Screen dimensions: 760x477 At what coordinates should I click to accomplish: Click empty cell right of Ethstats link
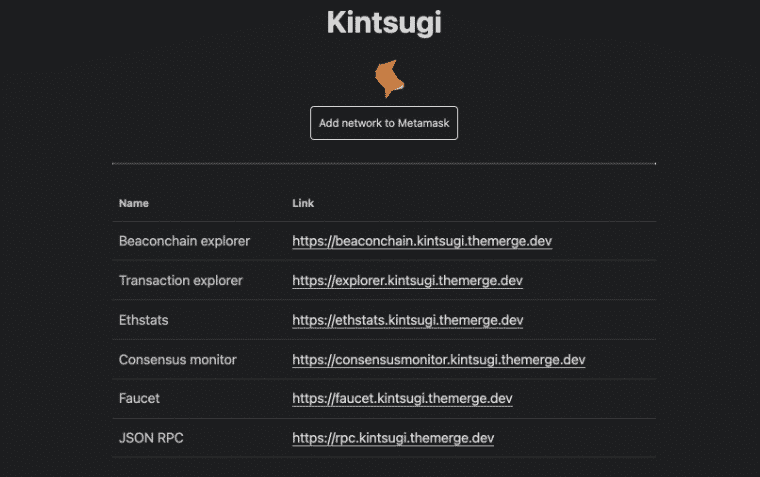click(x=589, y=320)
